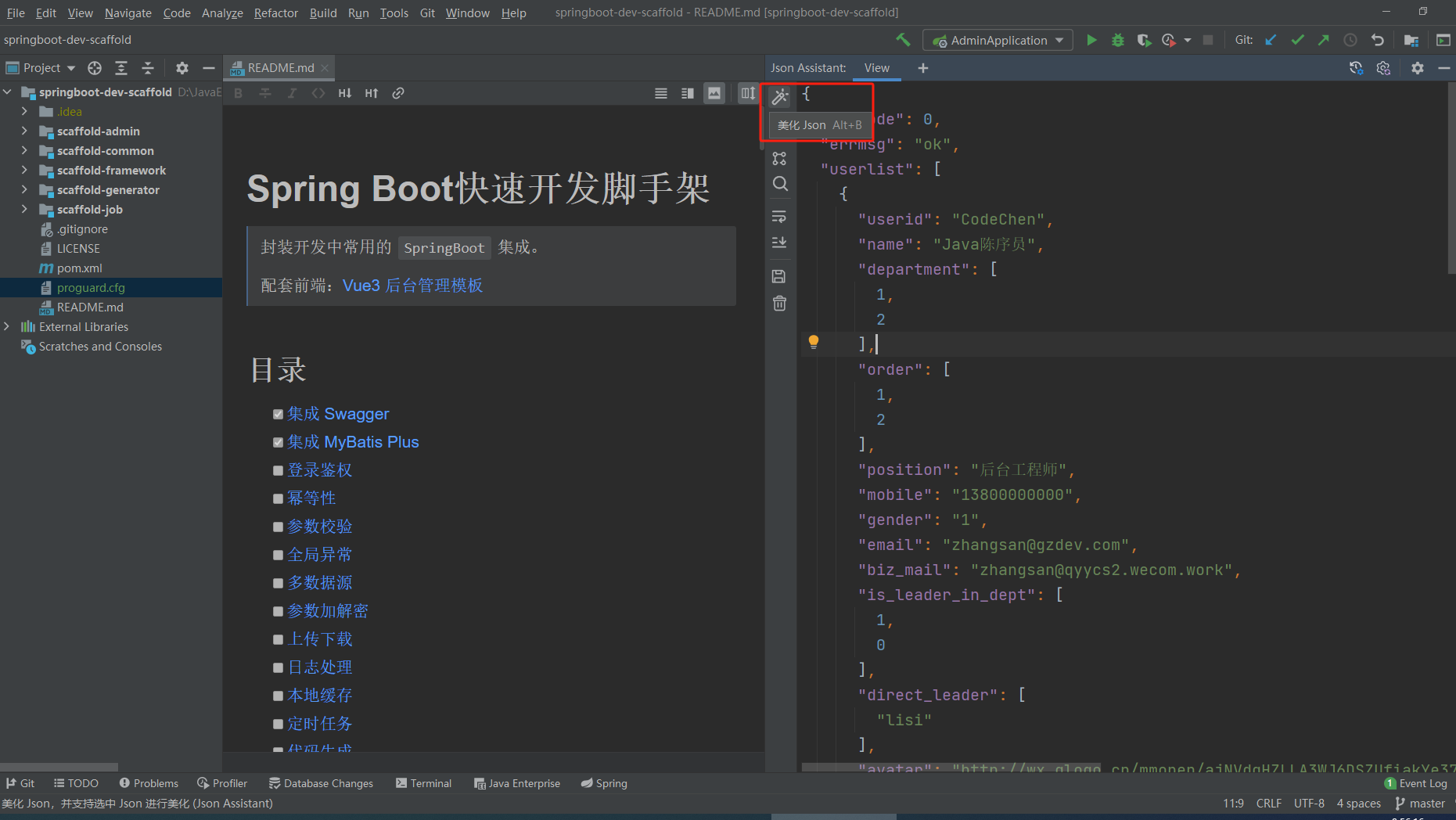Viewport: 1456px width, 820px height.
Task: Run with coverage icon
Action: [1144, 40]
